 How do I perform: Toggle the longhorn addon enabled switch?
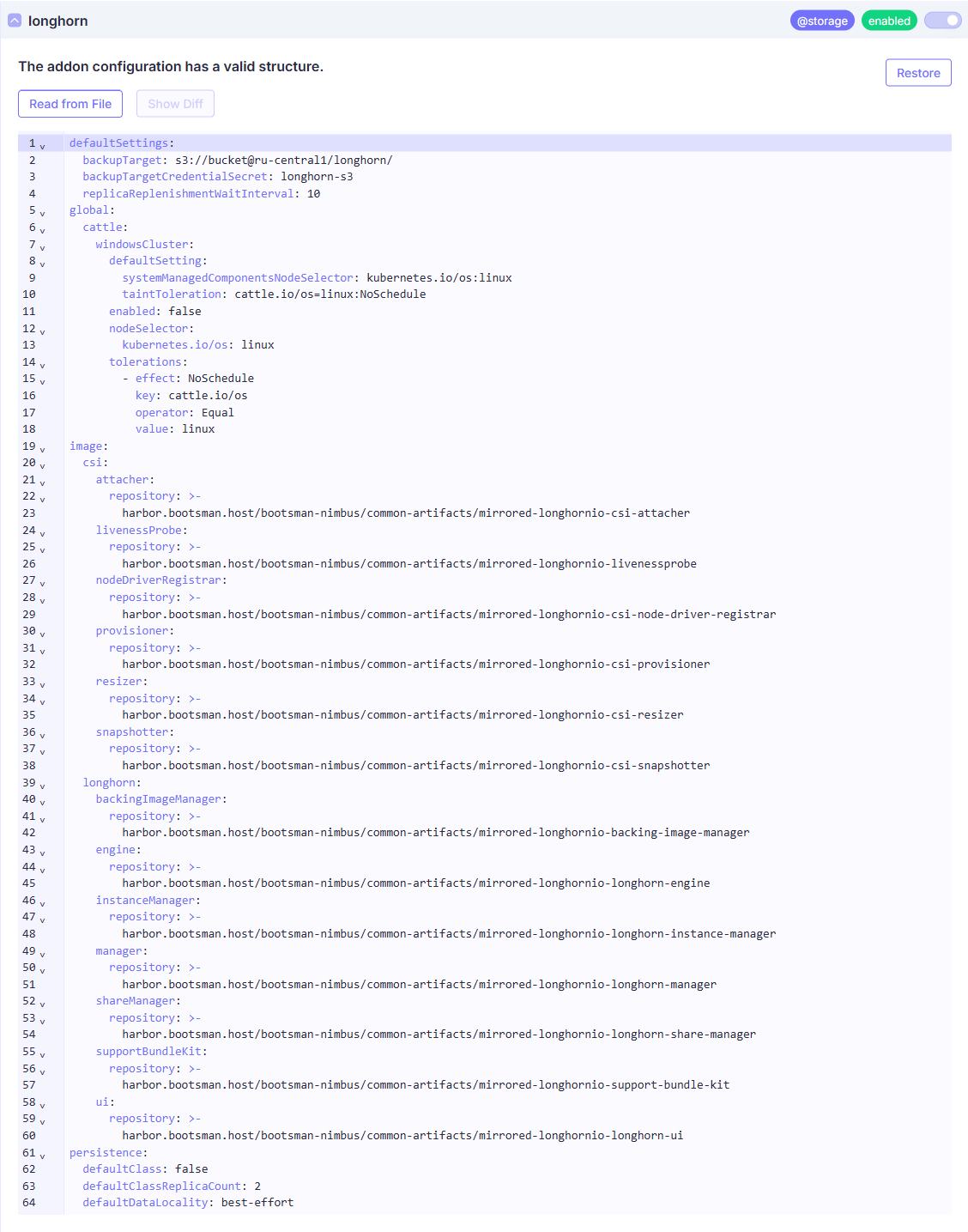pos(942,21)
